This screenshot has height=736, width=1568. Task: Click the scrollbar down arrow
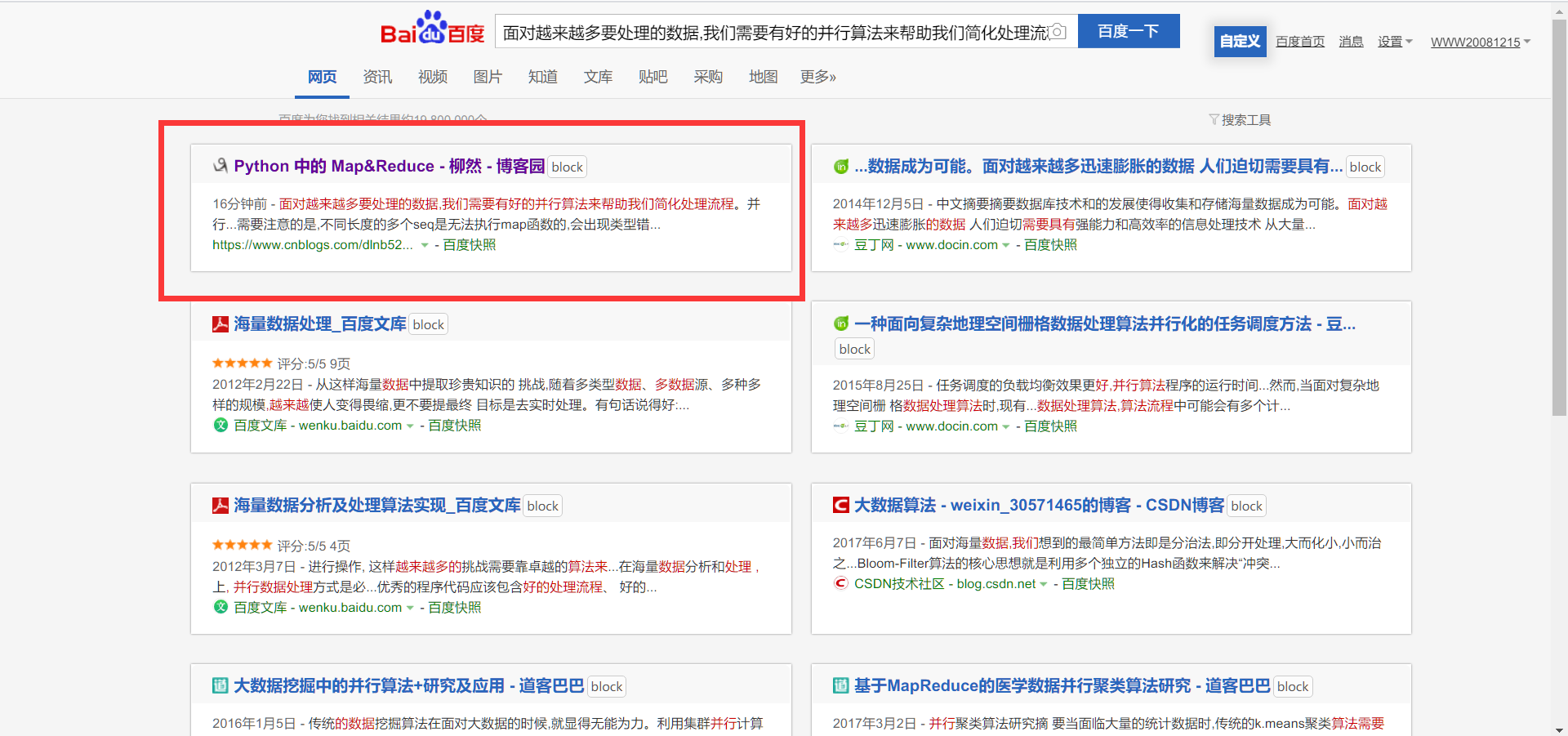pyautogui.click(x=1559, y=729)
